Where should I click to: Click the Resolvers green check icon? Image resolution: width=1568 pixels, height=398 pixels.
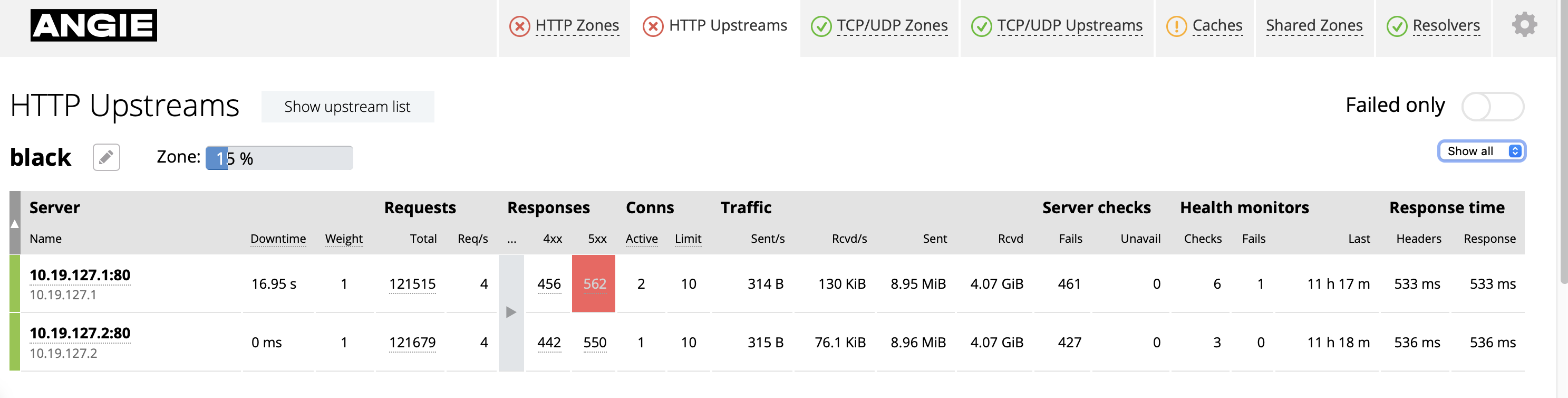point(1396,26)
